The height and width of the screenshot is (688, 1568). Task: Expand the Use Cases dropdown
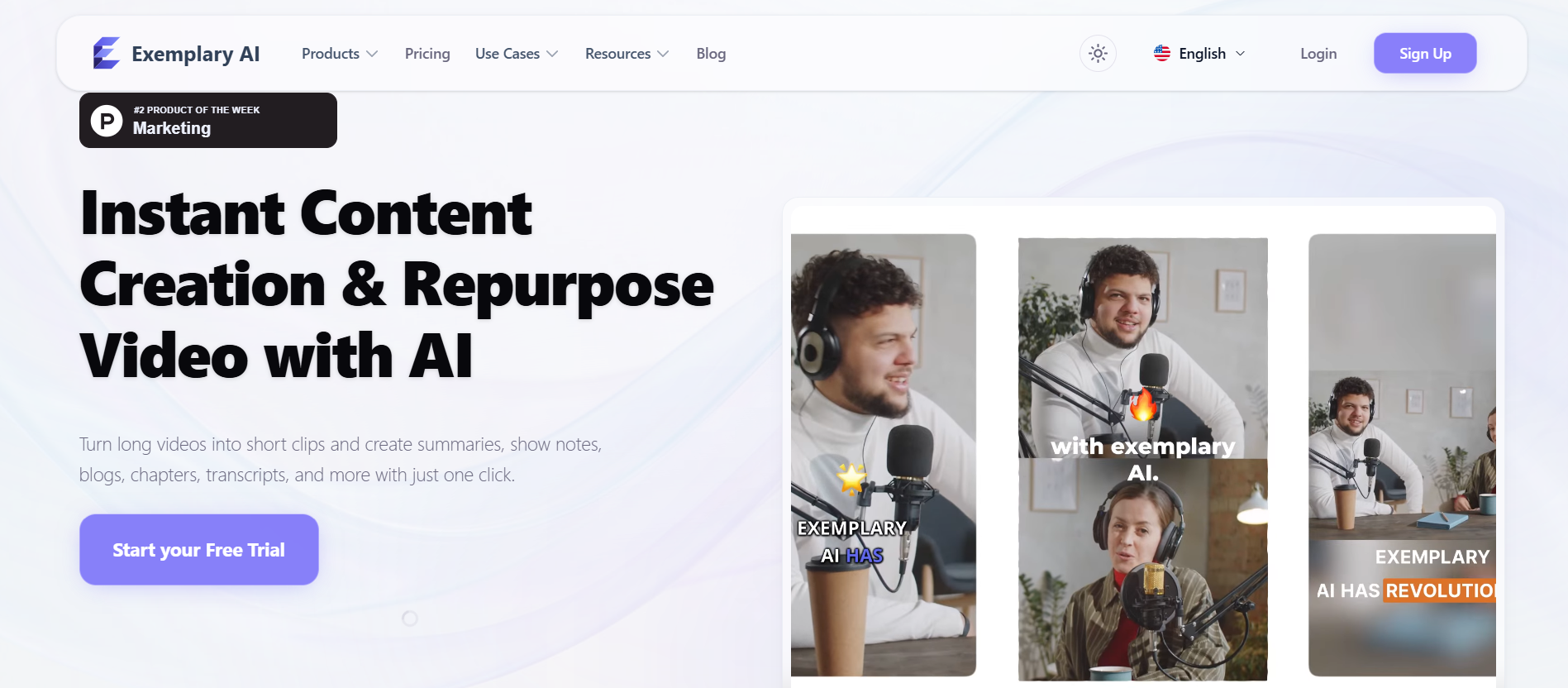pyautogui.click(x=516, y=54)
